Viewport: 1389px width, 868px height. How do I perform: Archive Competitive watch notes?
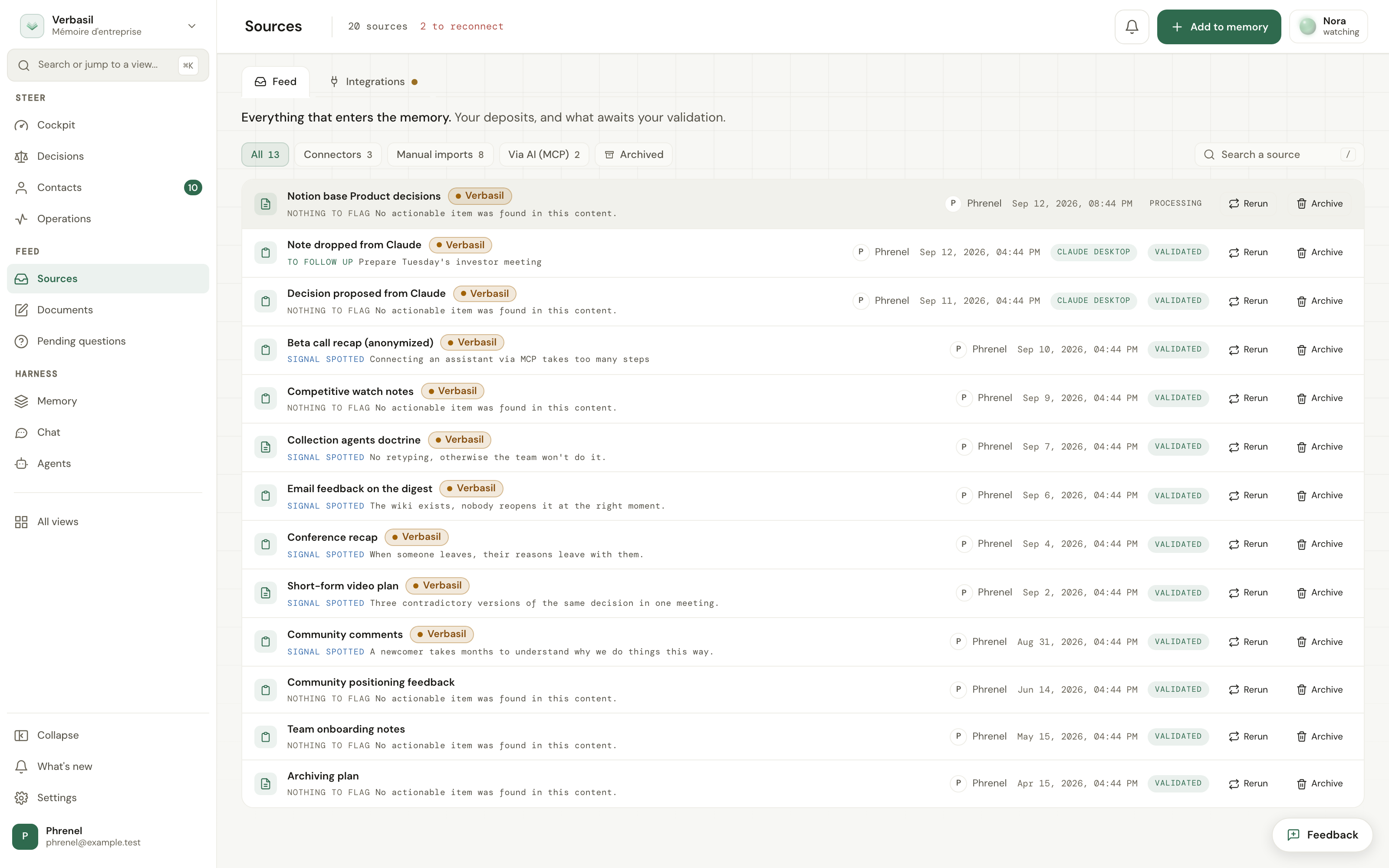[x=1320, y=398]
